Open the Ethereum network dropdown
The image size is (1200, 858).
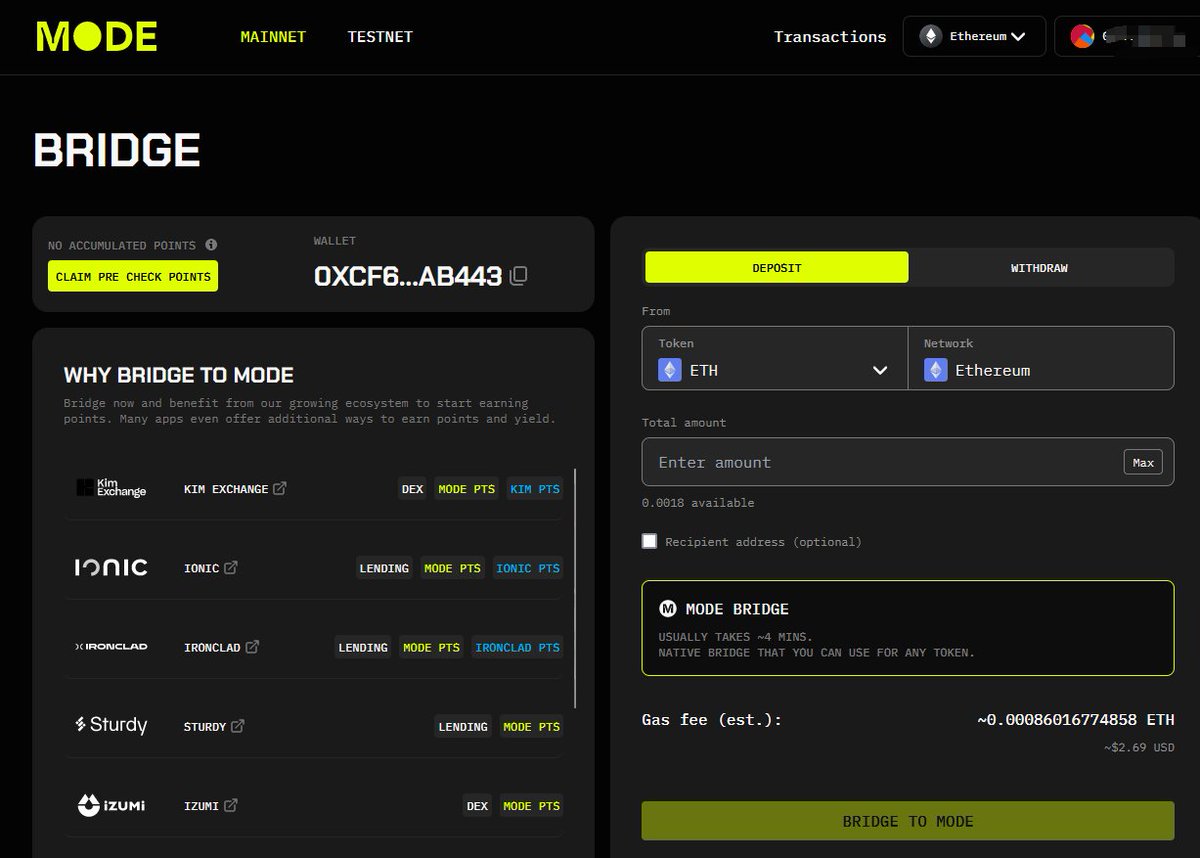point(974,36)
